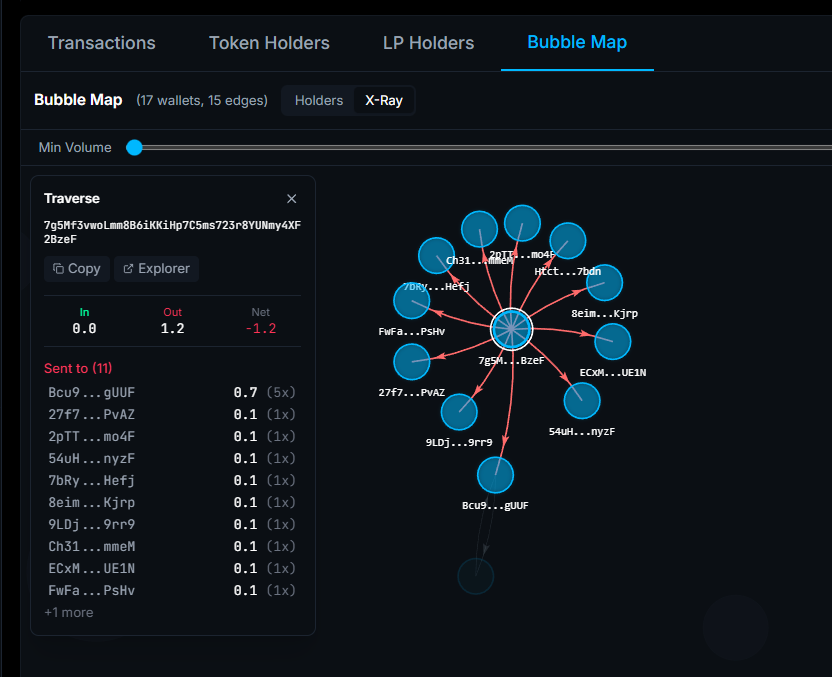832x677 pixels.
Task: Click the dimmed bubble below Bcu9...gUUF
Action: pyautogui.click(x=475, y=576)
